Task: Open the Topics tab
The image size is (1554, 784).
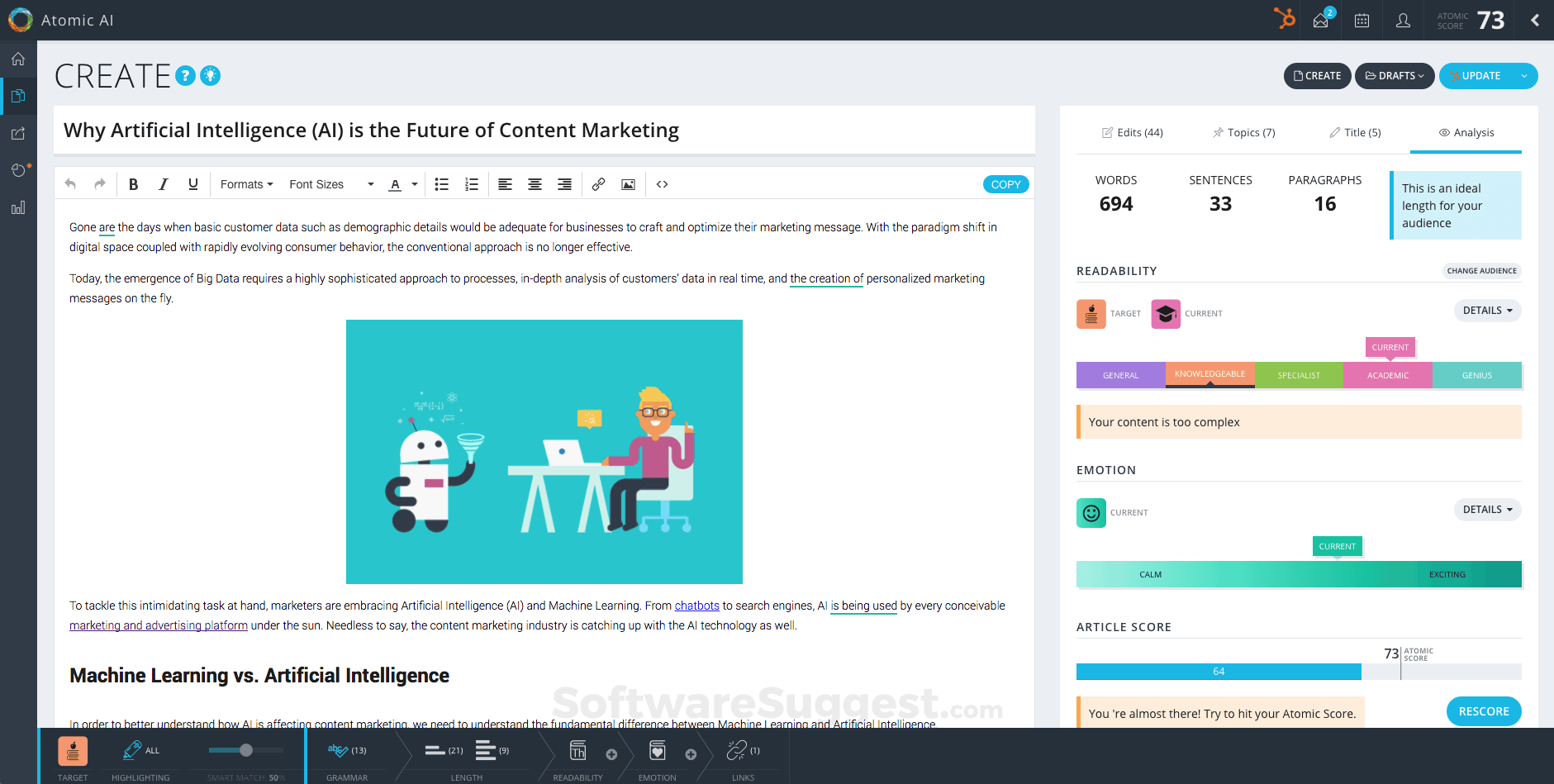Action: [x=1244, y=132]
